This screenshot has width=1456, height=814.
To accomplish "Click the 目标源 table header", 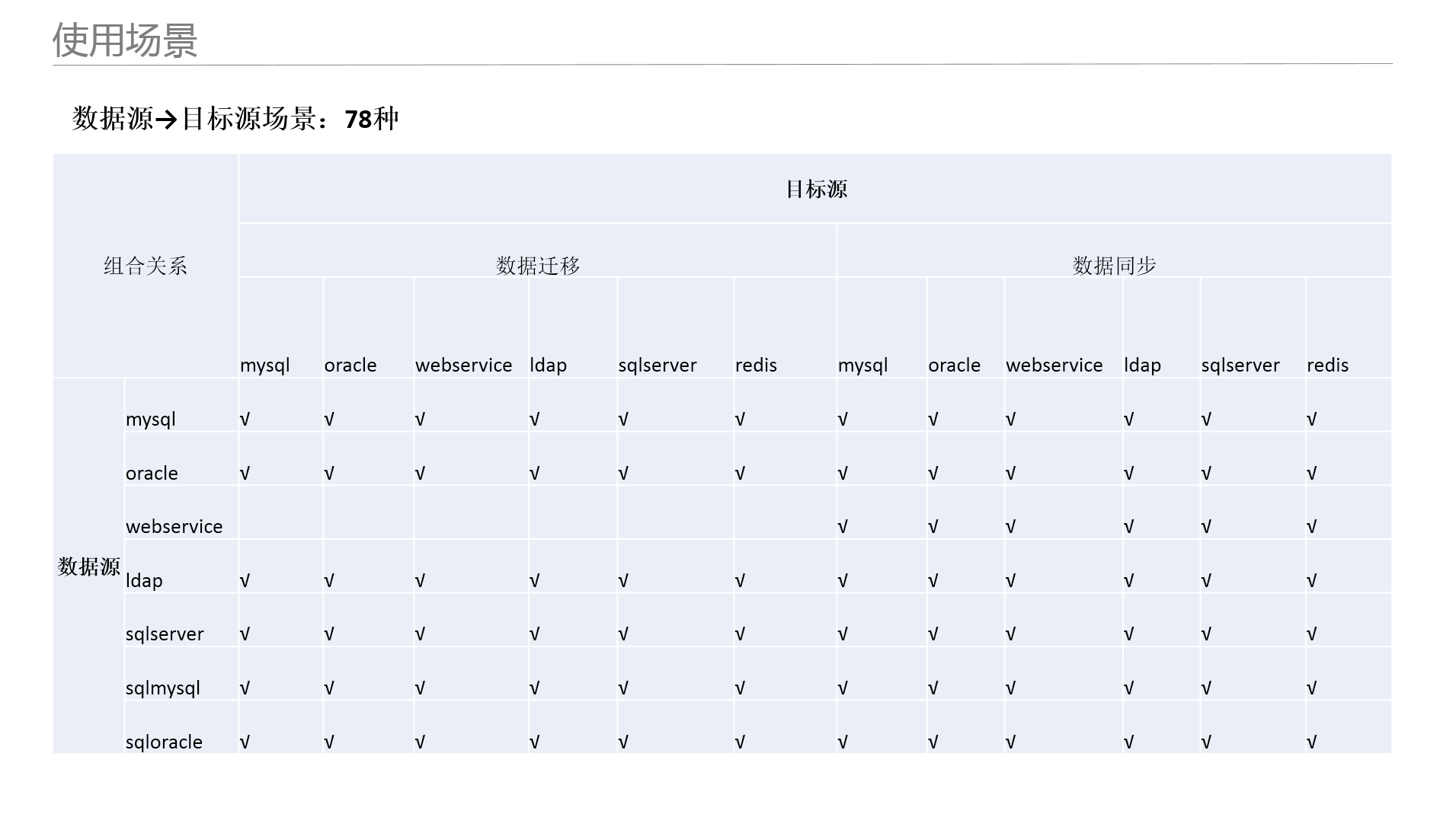I will (816, 189).
